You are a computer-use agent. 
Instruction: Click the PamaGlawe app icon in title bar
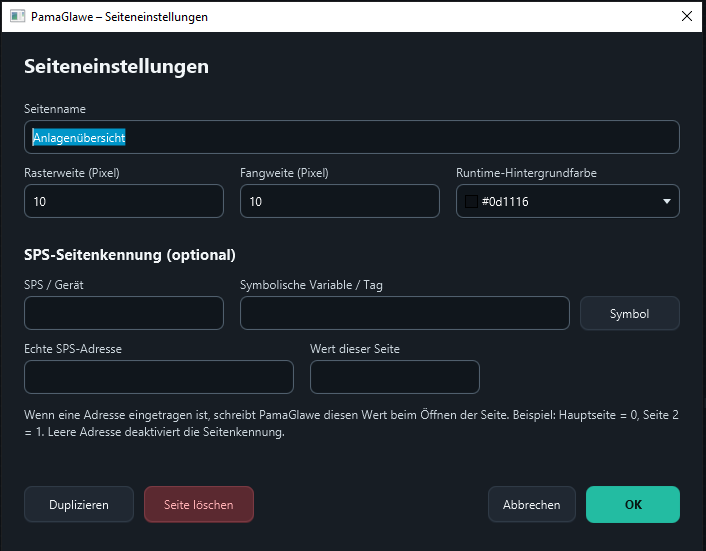[x=18, y=17]
